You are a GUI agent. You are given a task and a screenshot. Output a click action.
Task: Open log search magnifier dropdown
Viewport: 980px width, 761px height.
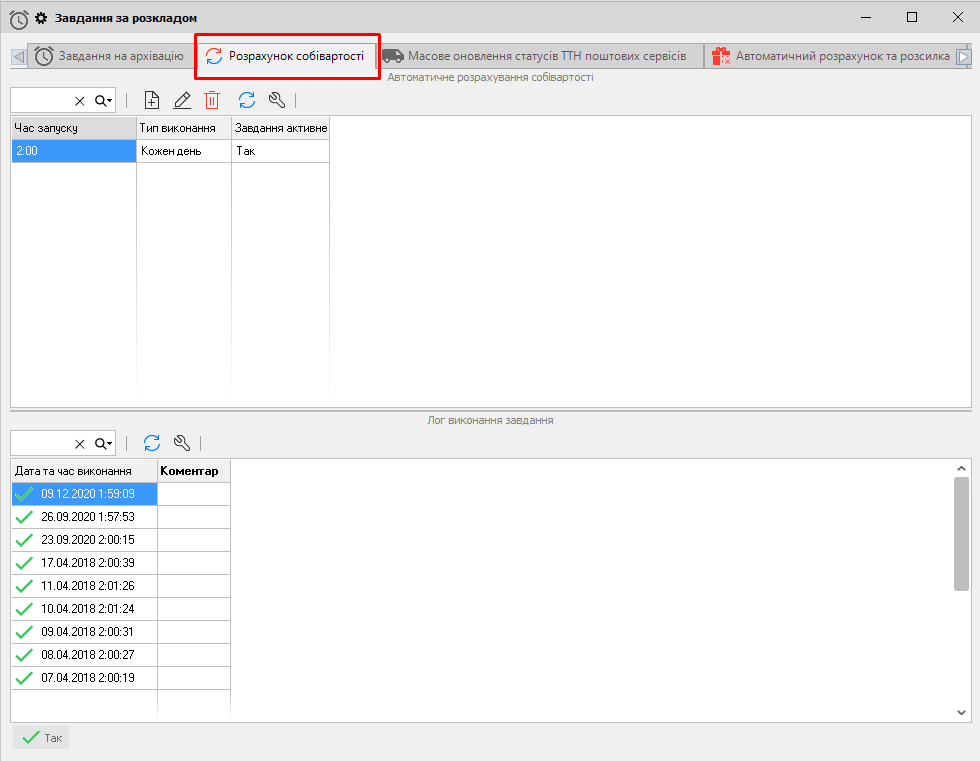[x=104, y=444]
